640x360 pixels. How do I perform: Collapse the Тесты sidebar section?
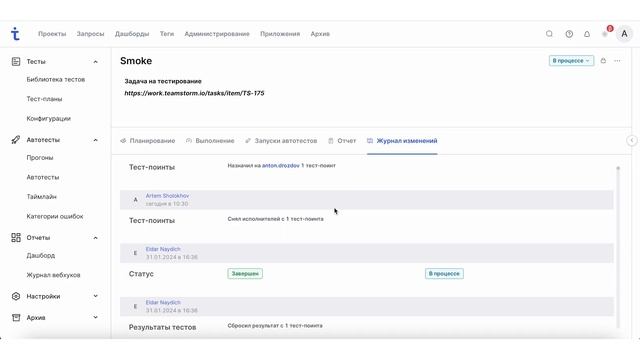point(96,62)
